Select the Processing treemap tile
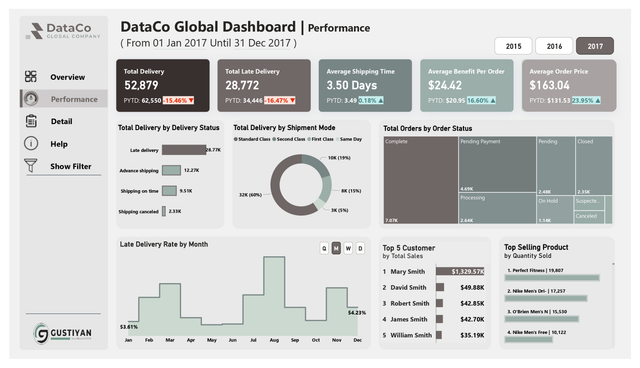The width and height of the screenshot is (640, 368). tap(497, 208)
